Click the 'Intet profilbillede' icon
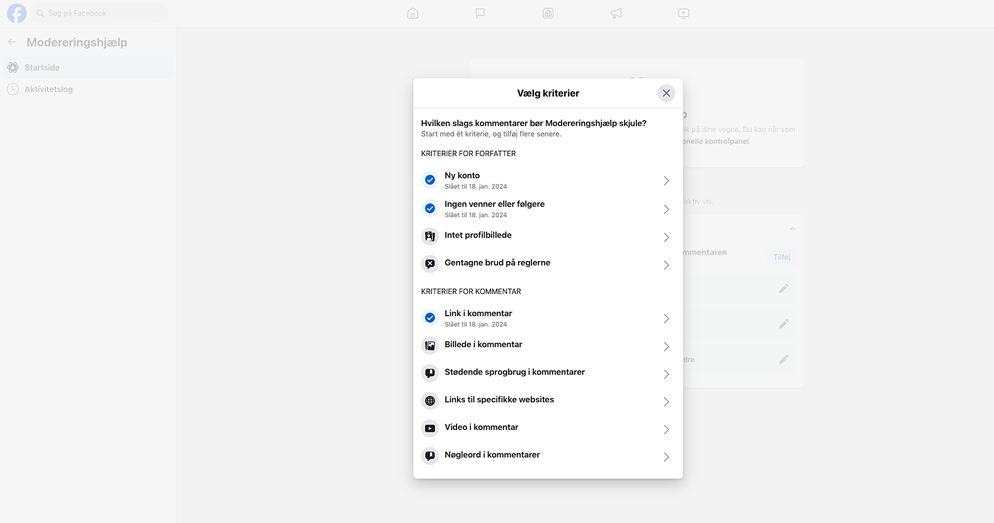The width and height of the screenshot is (994, 523). [430, 237]
